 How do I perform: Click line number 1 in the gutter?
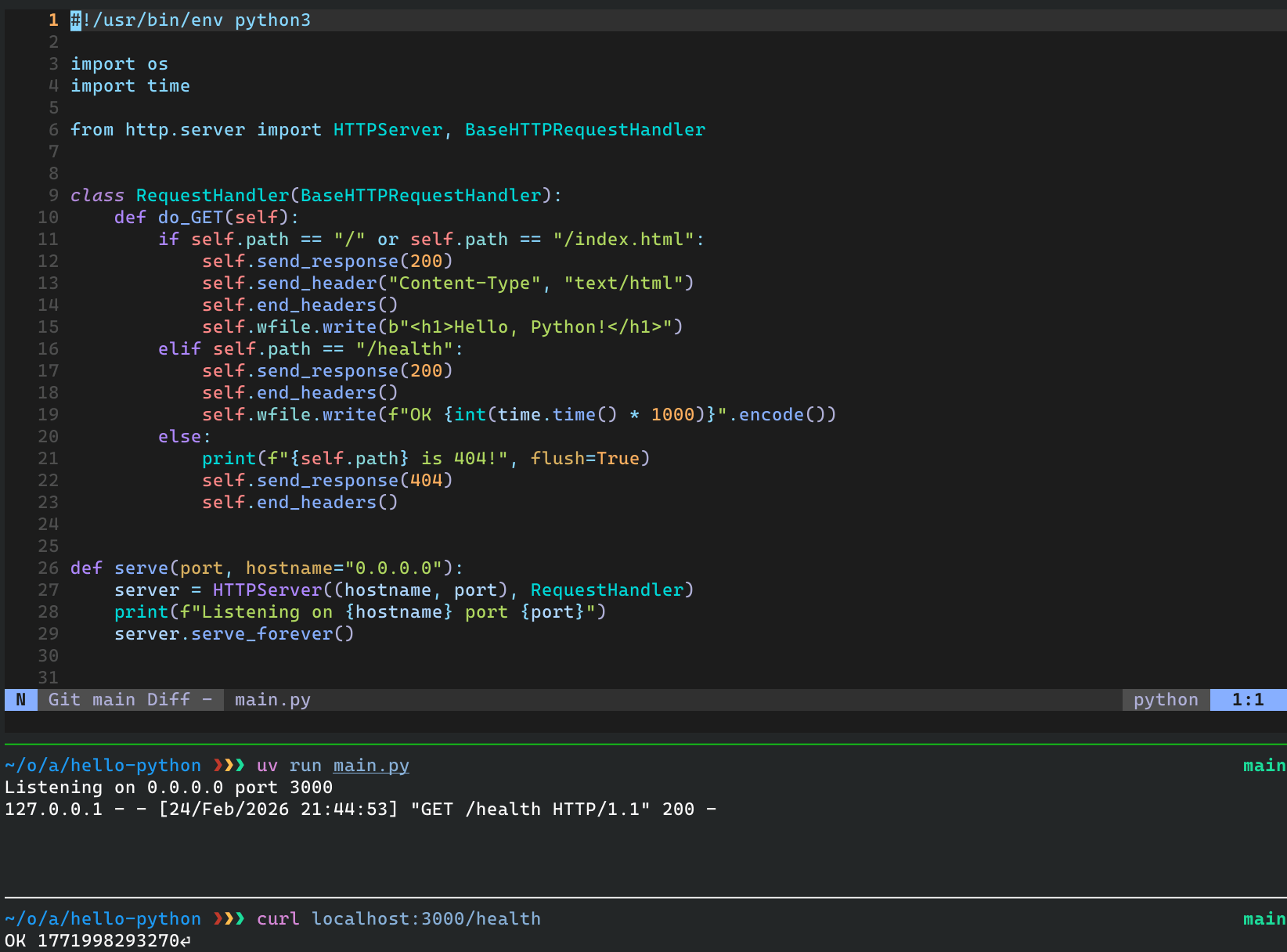click(53, 20)
